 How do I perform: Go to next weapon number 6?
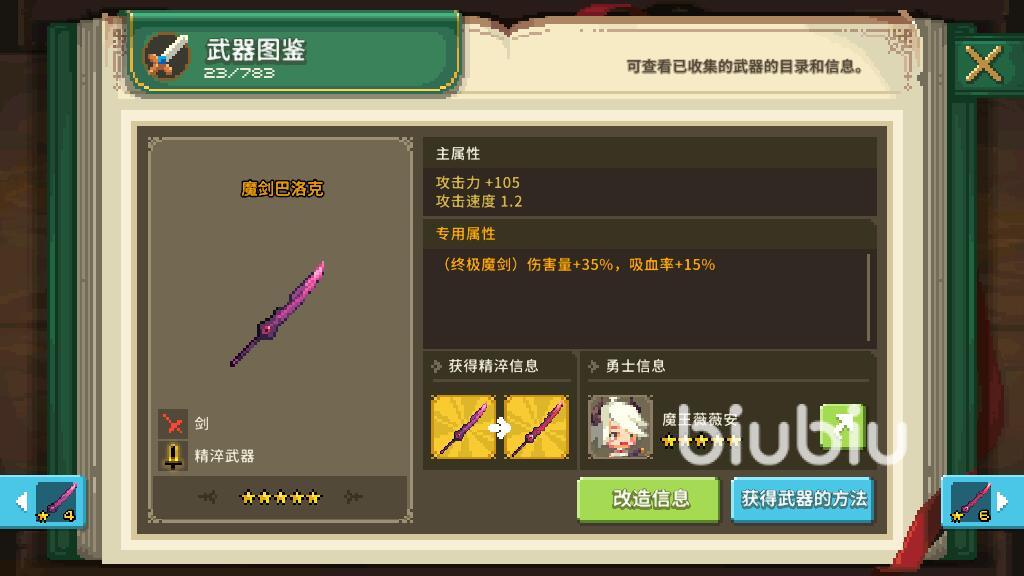[x=982, y=502]
